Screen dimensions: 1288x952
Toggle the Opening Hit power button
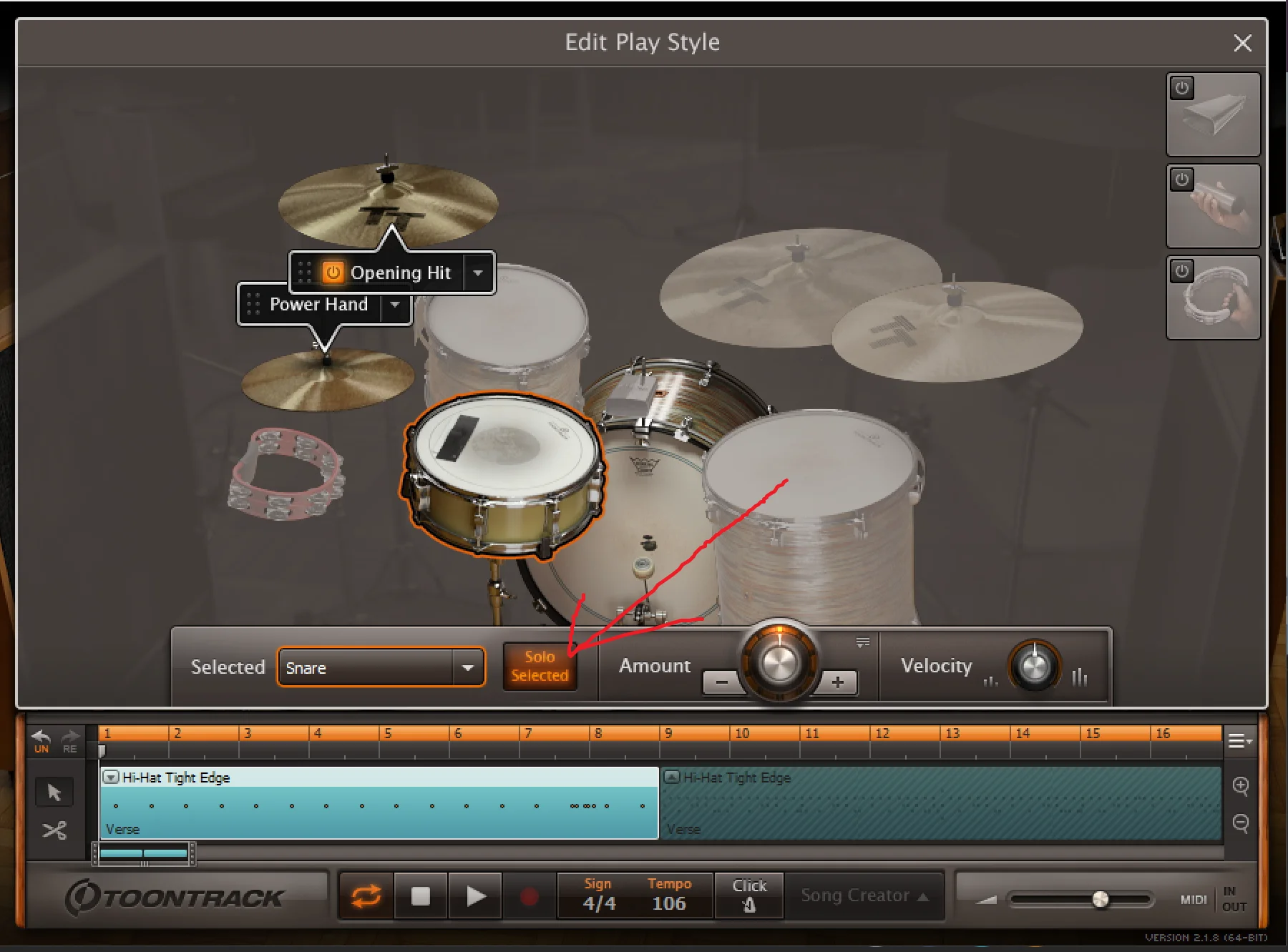[333, 273]
